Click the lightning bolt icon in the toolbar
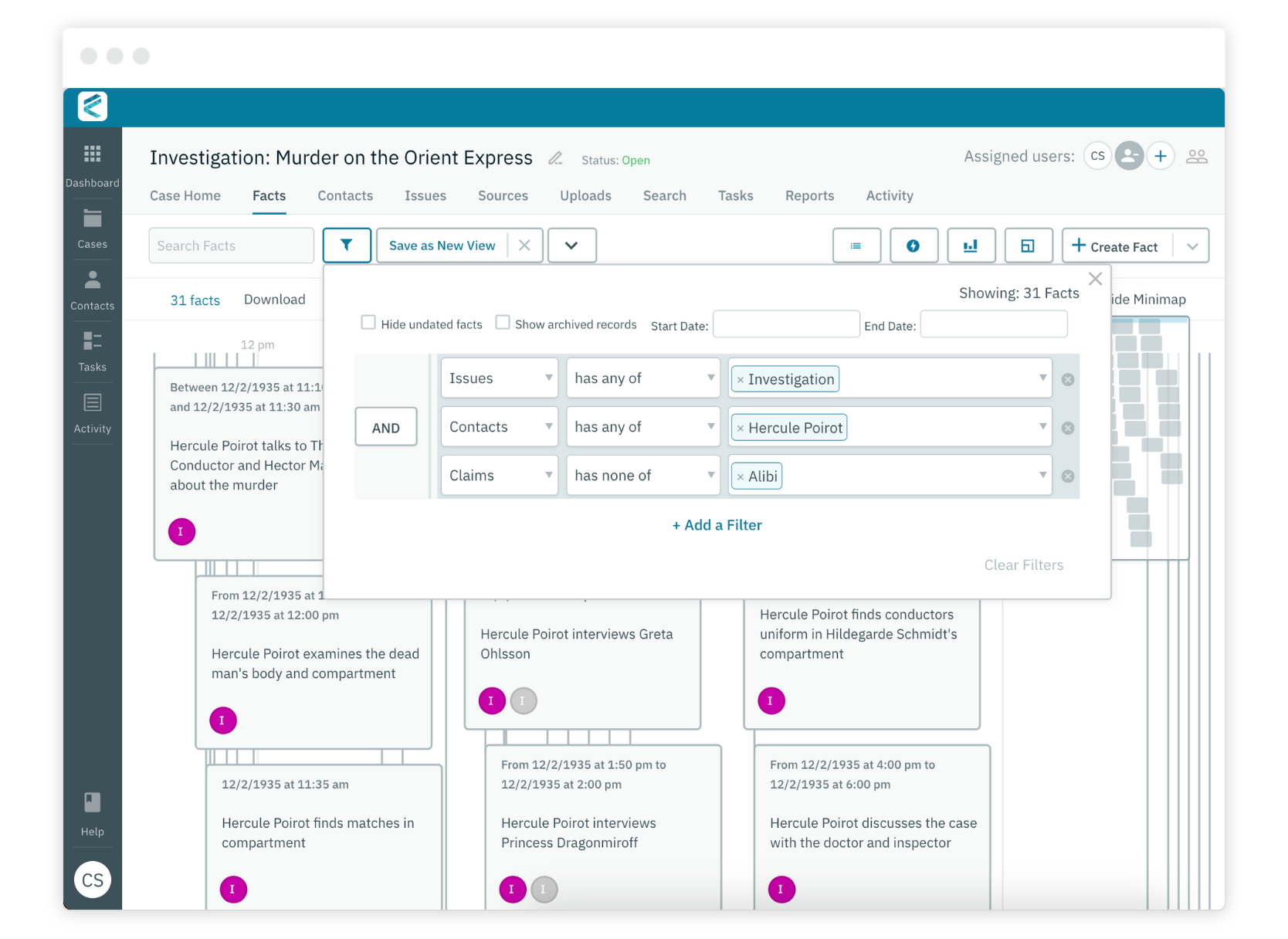The height and width of the screenshot is (939, 1288). pos(913,246)
